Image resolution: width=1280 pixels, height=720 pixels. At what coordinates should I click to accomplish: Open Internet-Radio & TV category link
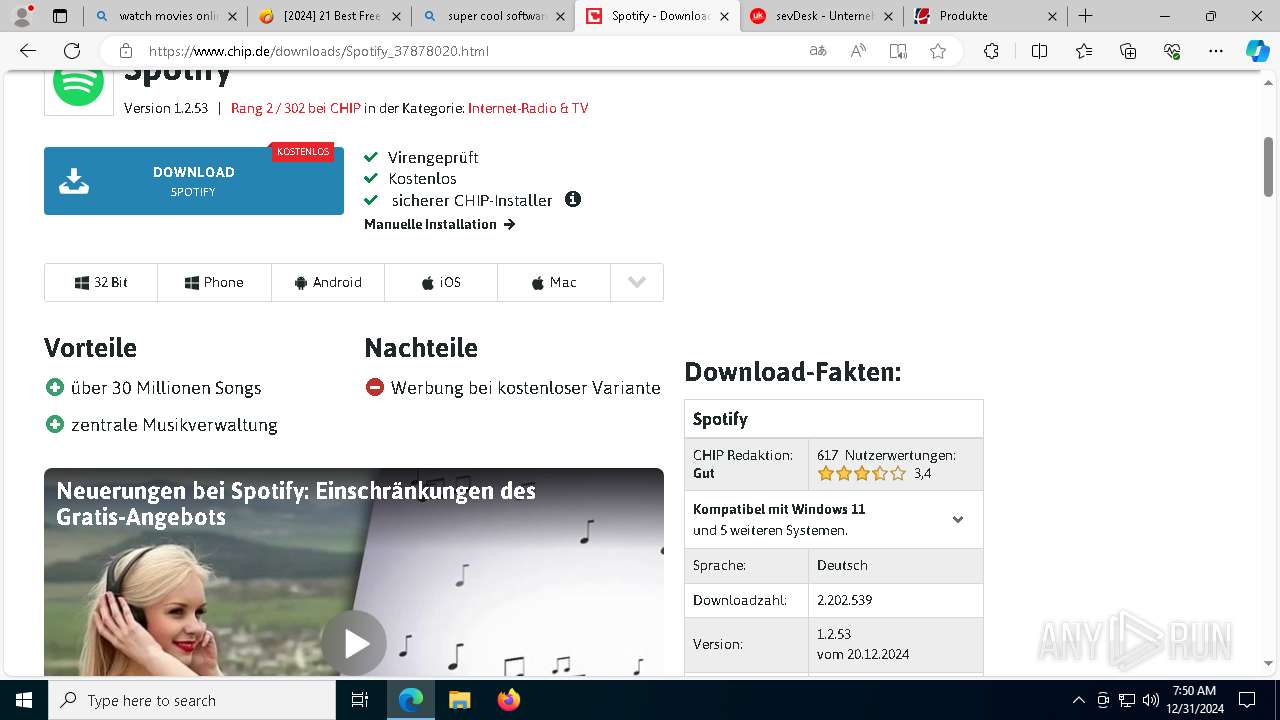pyautogui.click(x=528, y=108)
